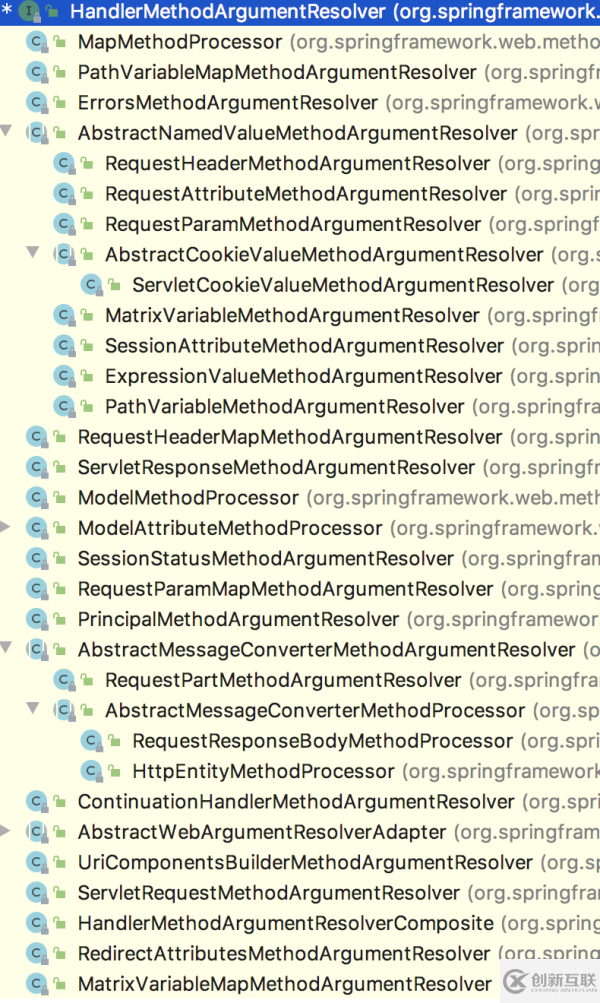The width and height of the screenshot is (600, 1003).
Task: Click the class icon of RequestParamMethodArgumentResolver
Action: (x=65, y=224)
